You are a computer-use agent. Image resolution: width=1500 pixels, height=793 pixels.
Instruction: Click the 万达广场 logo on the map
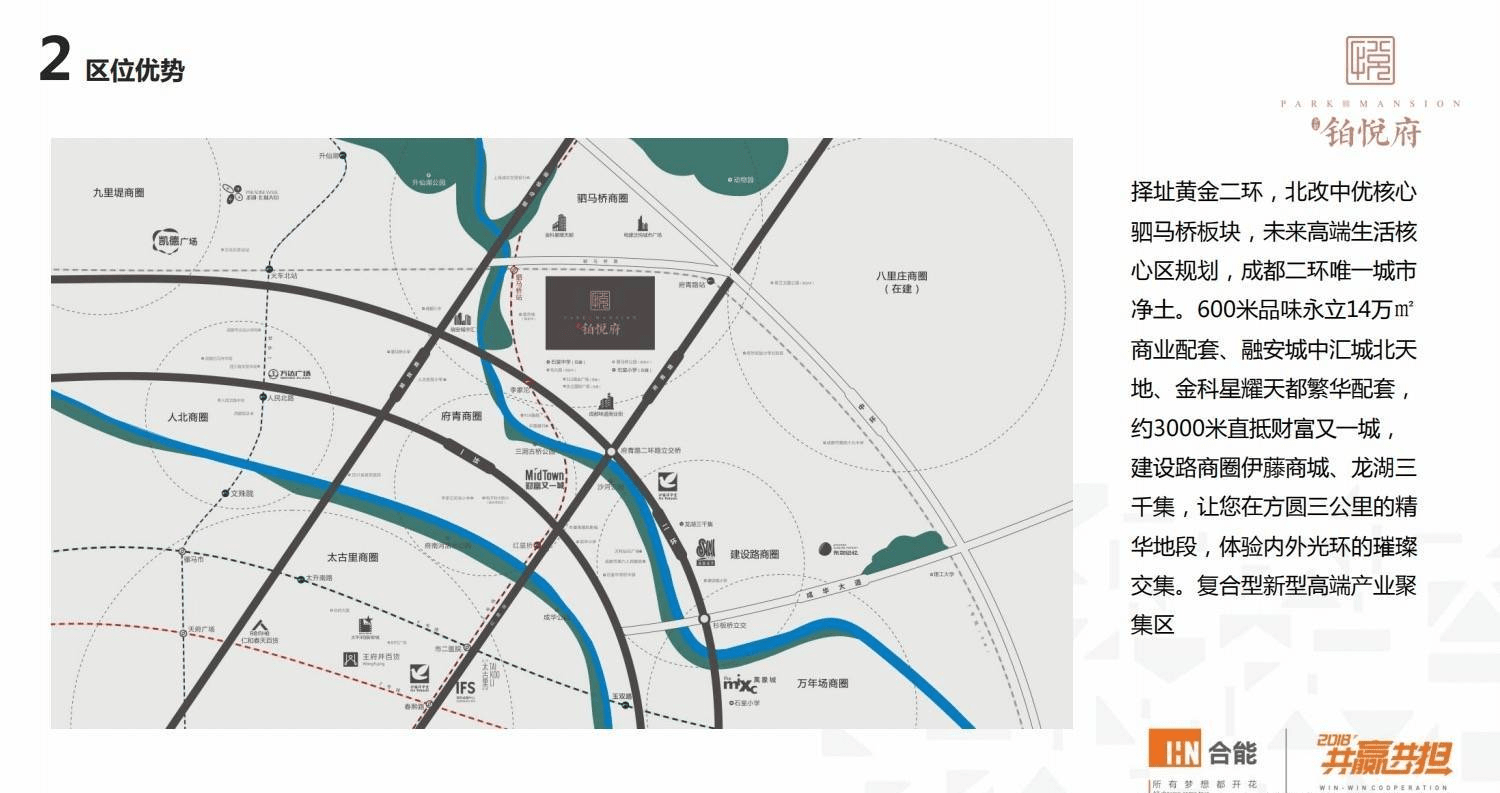pos(291,374)
